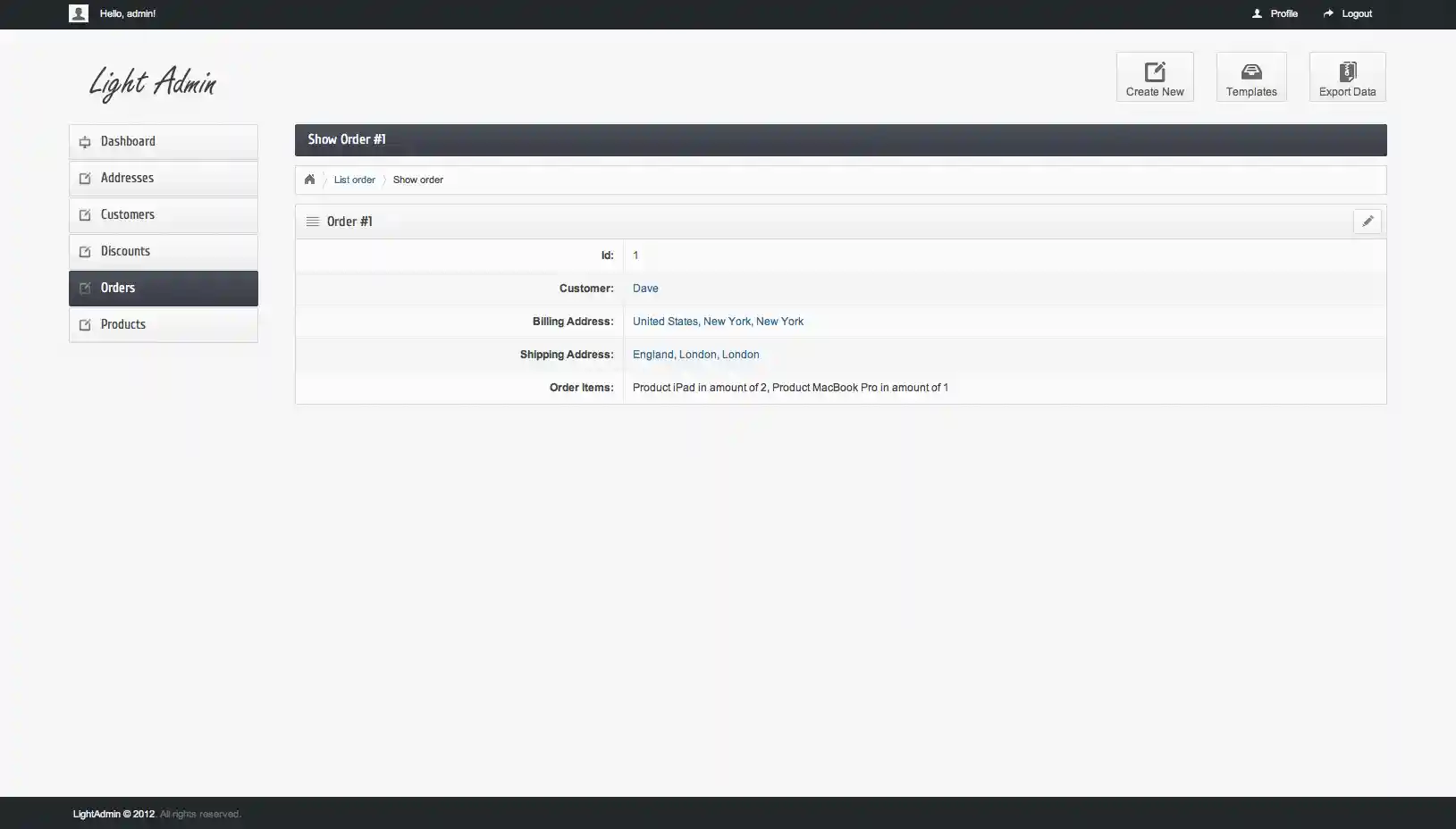Viewport: 1456px width, 829px height.
Task: Click the admin user avatar icon
Action: point(79,13)
